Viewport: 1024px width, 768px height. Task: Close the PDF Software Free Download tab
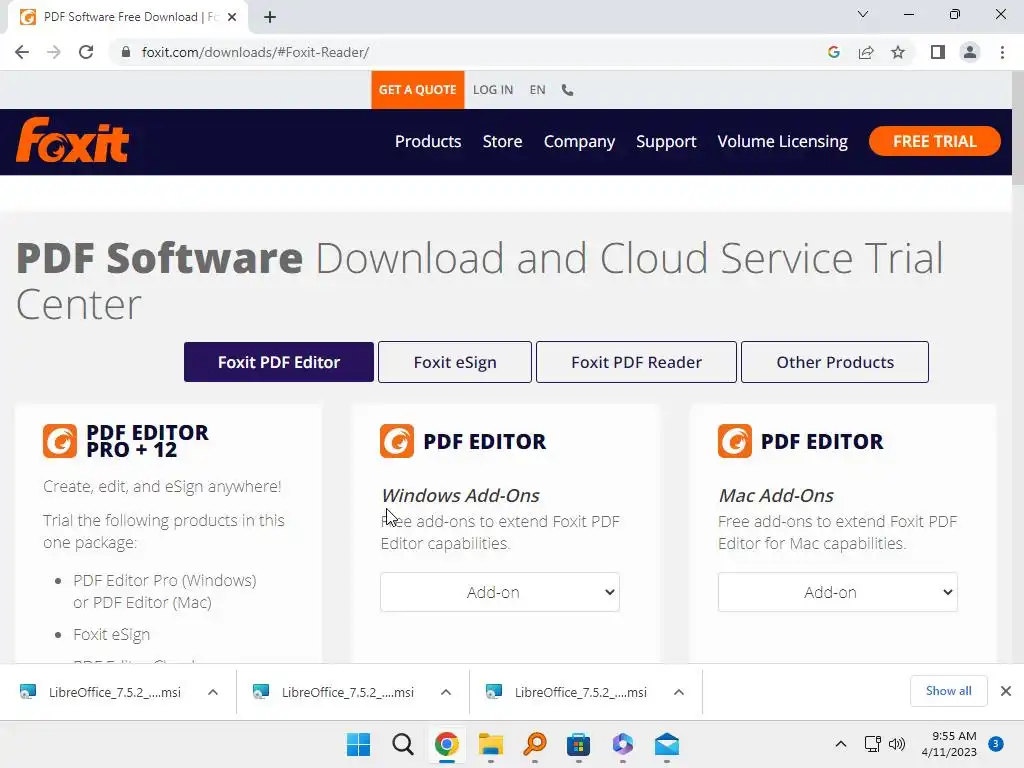(232, 17)
